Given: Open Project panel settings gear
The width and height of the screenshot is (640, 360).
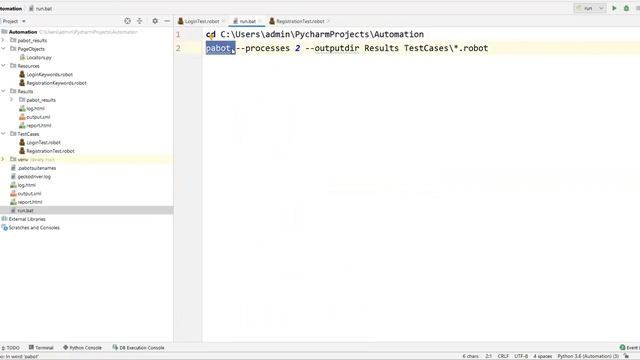Looking at the screenshot, I should 155,21.
